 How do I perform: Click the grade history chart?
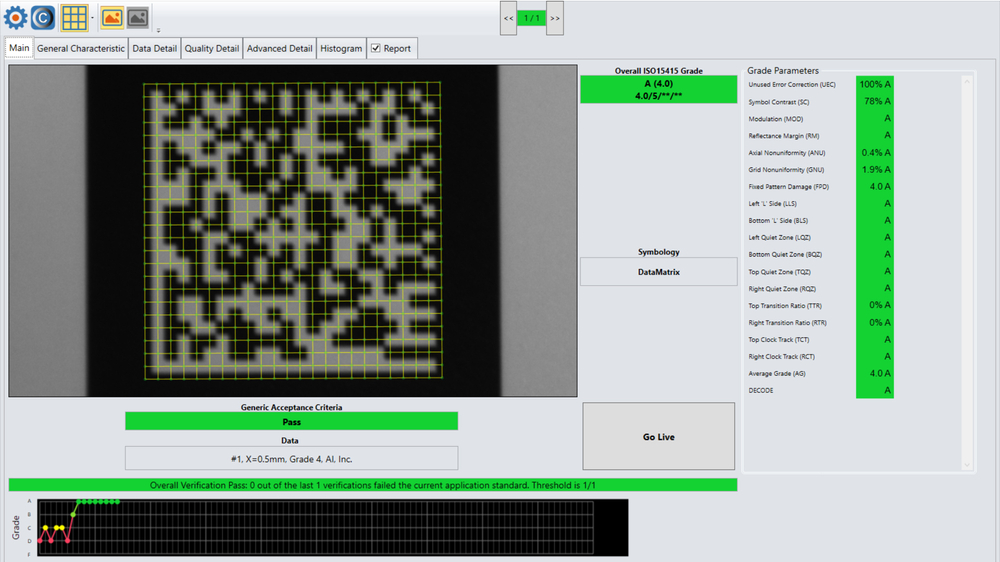tap(333, 528)
